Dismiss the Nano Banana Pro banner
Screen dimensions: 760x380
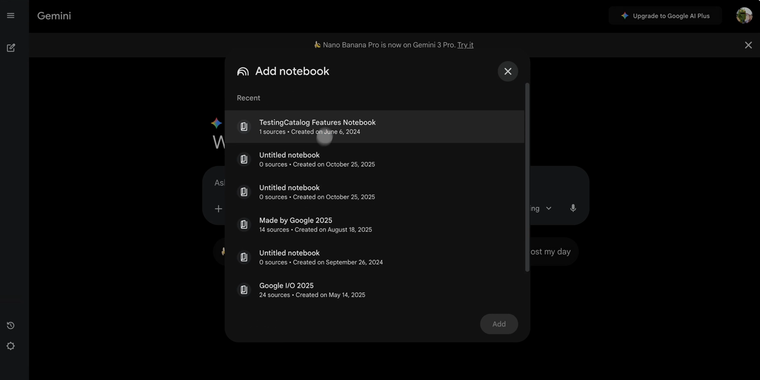point(748,45)
